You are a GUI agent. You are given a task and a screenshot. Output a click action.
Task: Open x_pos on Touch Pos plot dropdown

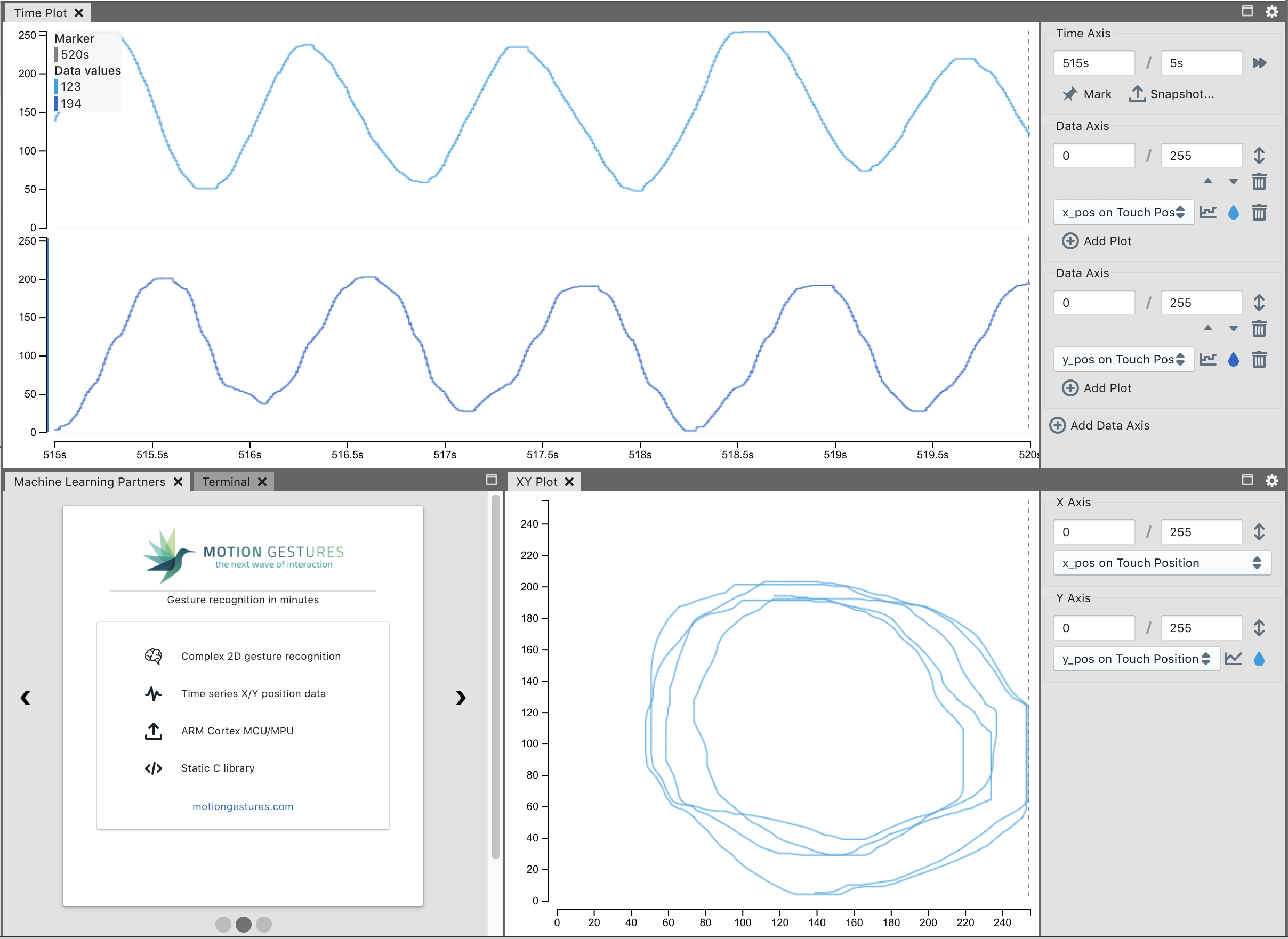pyautogui.click(x=1123, y=213)
